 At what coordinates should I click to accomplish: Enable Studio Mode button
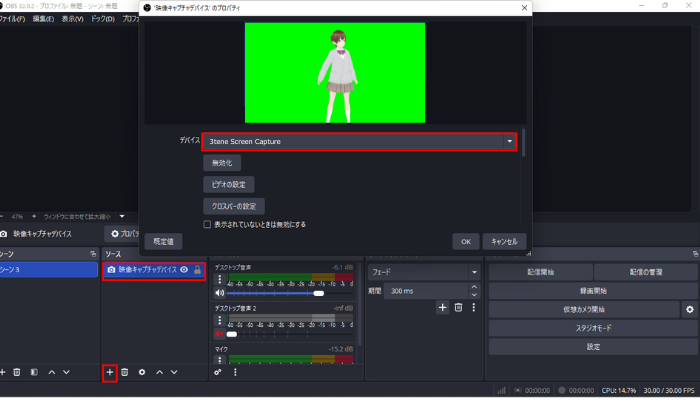click(x=593, y=328)
